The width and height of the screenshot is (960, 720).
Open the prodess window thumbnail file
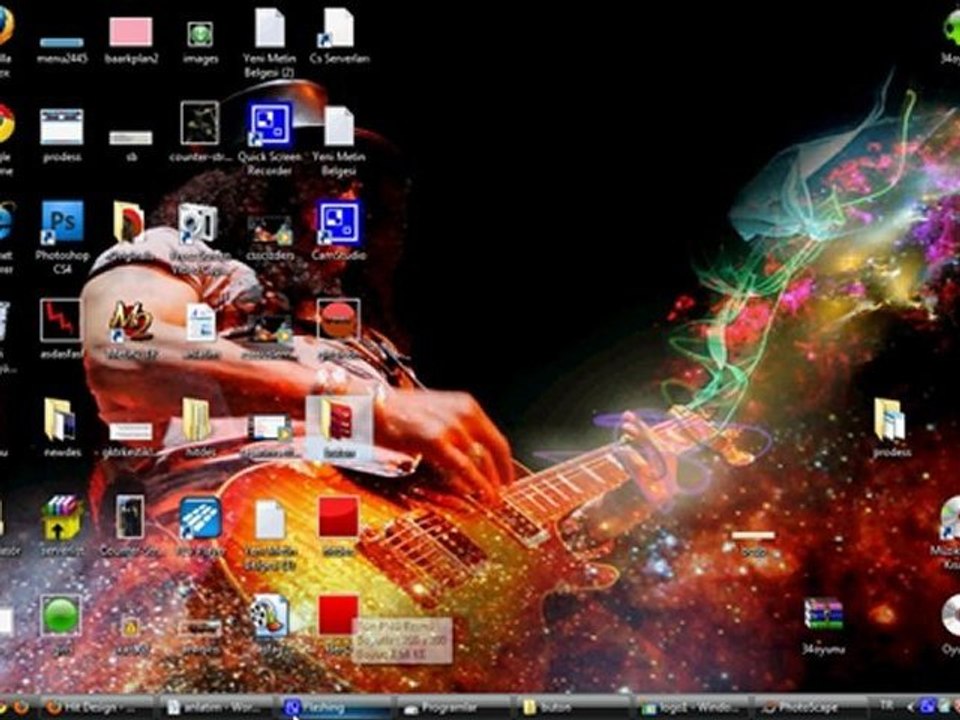tap(62, 127)
